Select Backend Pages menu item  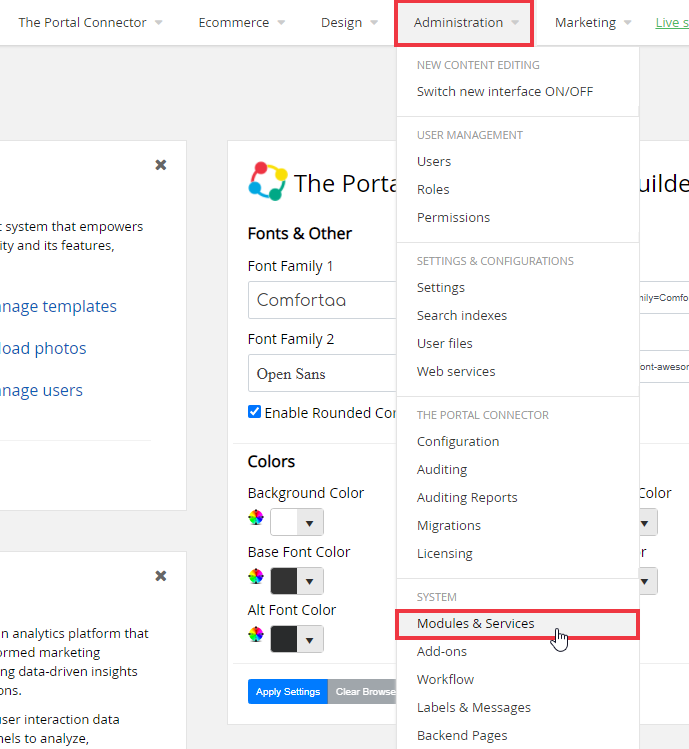point(462,736)
